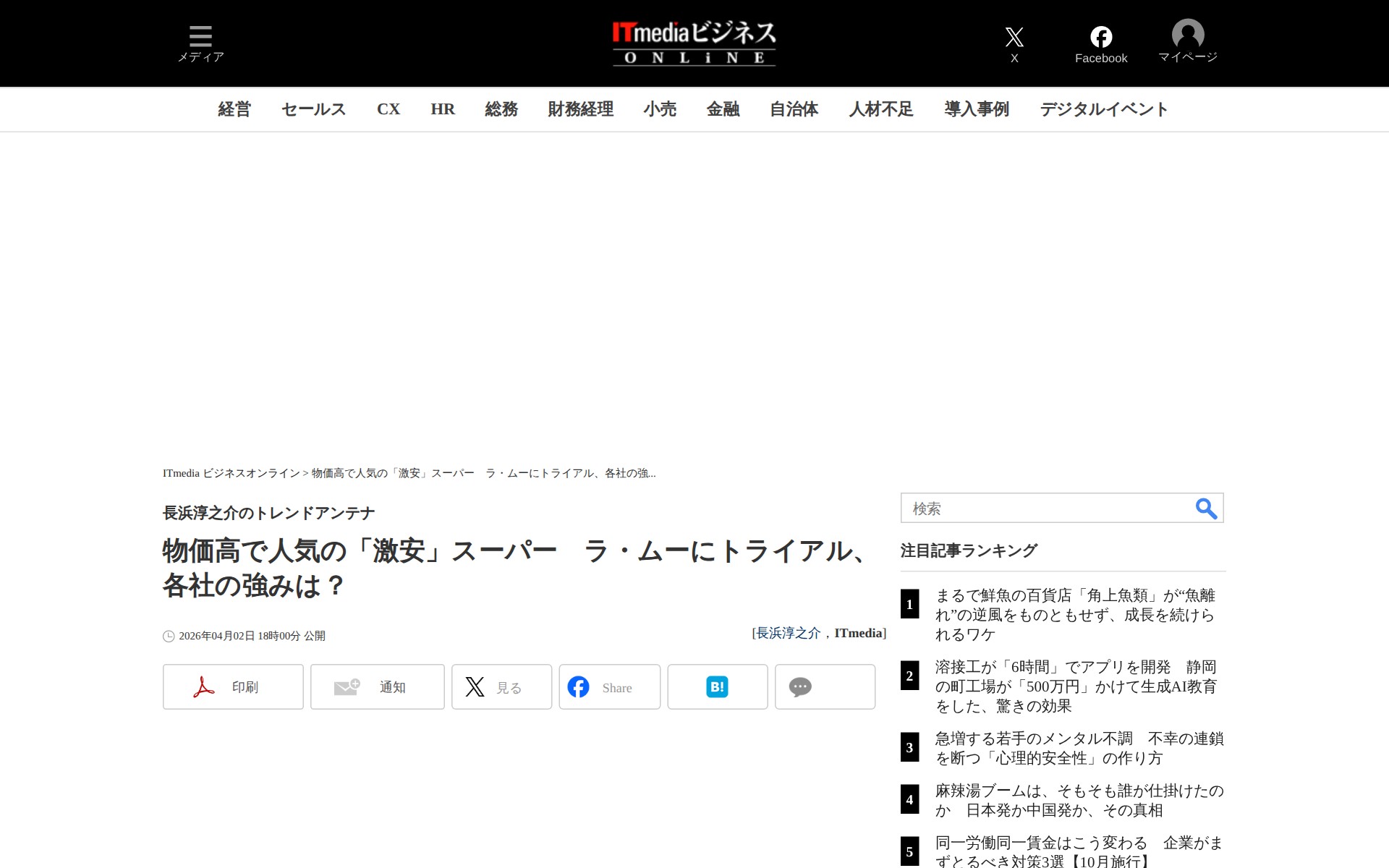View posts with X 見る button
Screen dimensions: 1389x868
click(501, 686)
